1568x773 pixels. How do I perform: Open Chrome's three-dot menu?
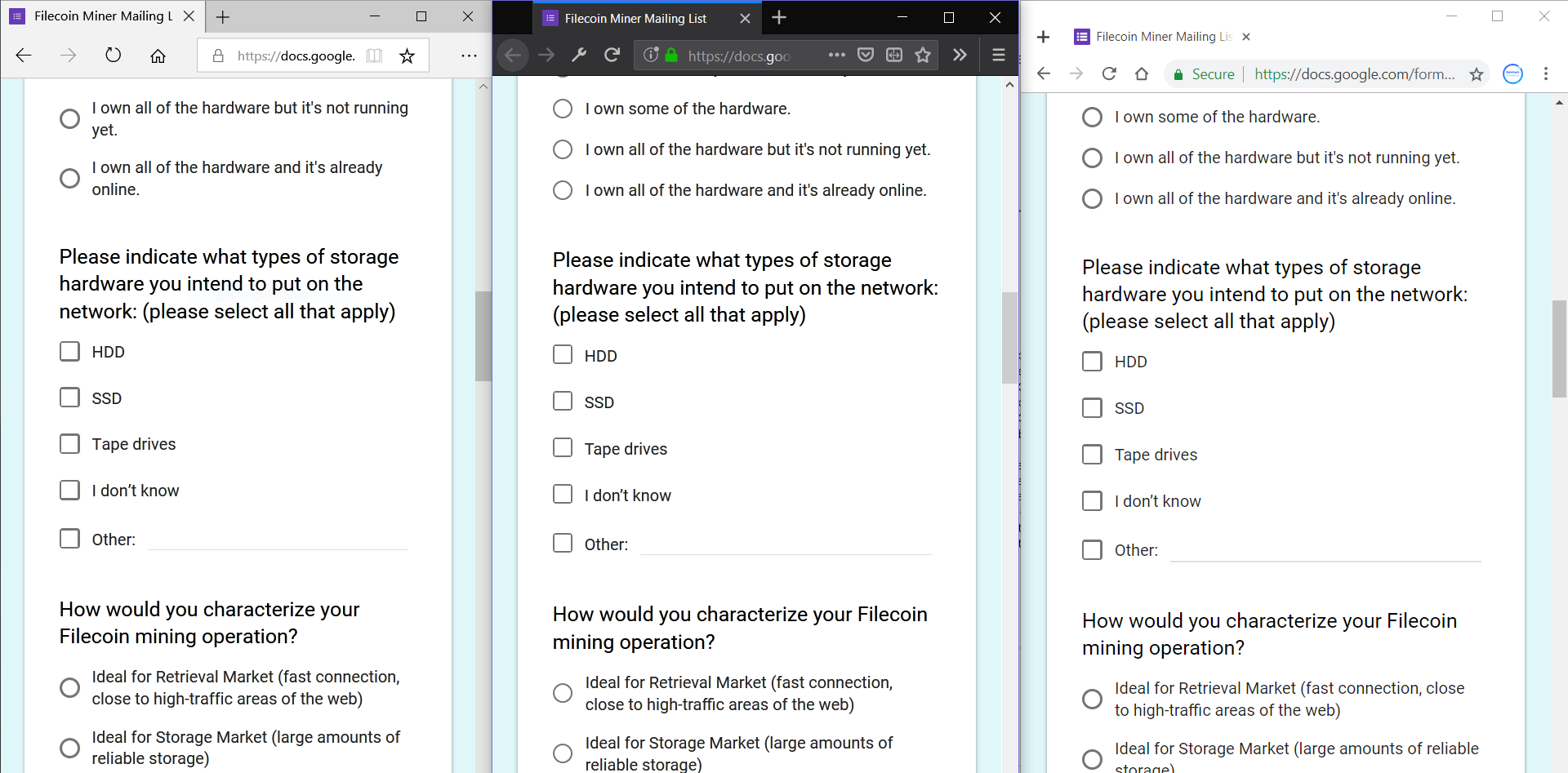tap(1547, 73)
